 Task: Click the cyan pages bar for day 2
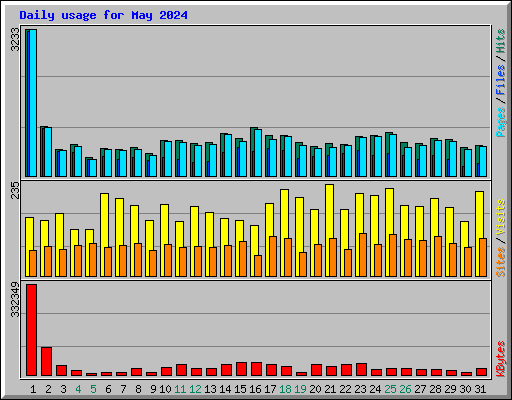(x=48, y=152)
